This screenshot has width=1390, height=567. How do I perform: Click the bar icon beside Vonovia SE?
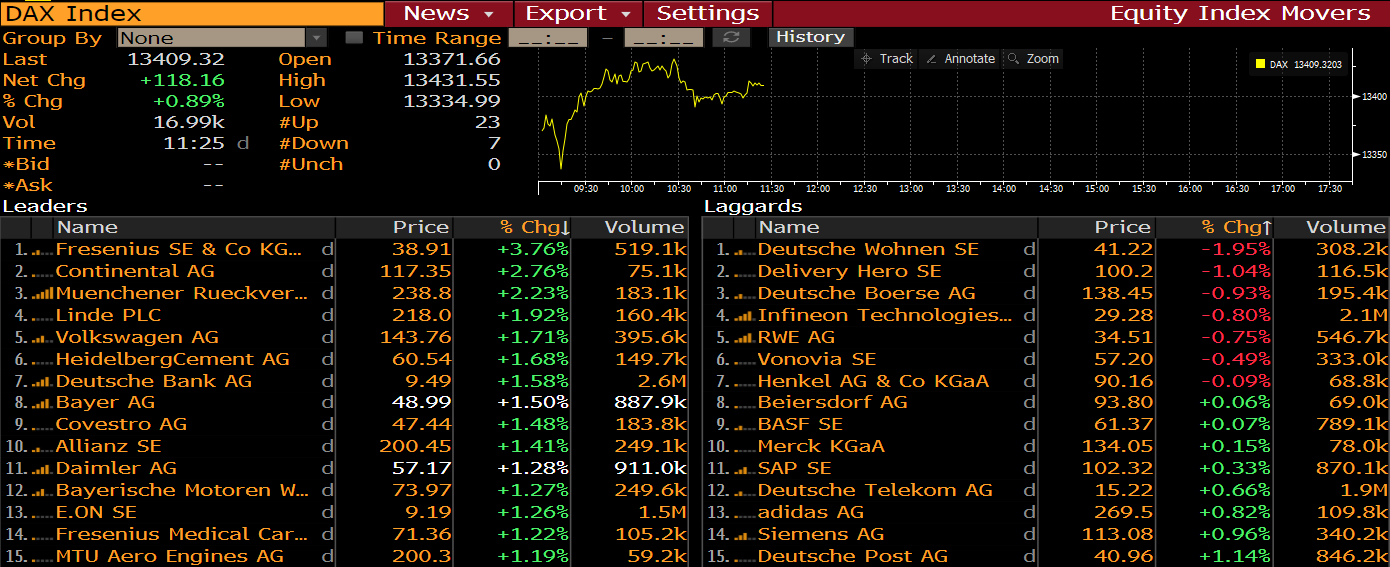point(745,360)
